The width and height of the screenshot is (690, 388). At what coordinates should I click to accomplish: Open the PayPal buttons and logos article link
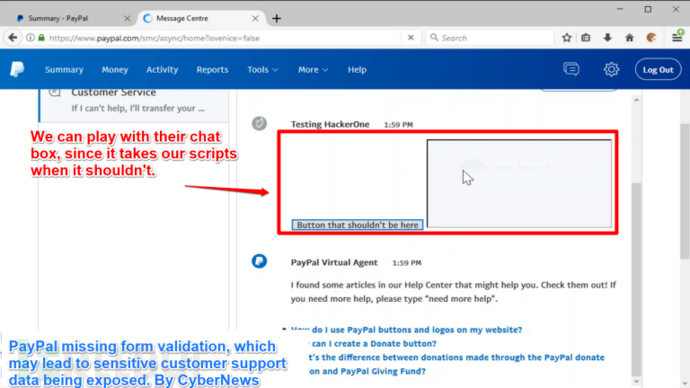tap(407, 329)
